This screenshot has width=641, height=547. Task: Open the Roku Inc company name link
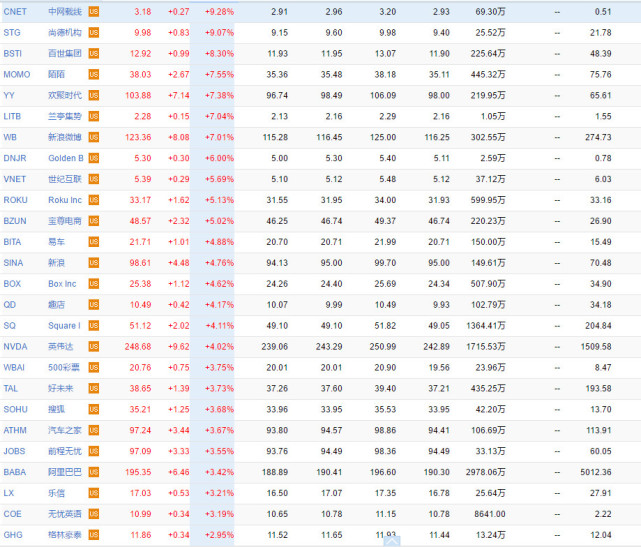click(65, 200)
